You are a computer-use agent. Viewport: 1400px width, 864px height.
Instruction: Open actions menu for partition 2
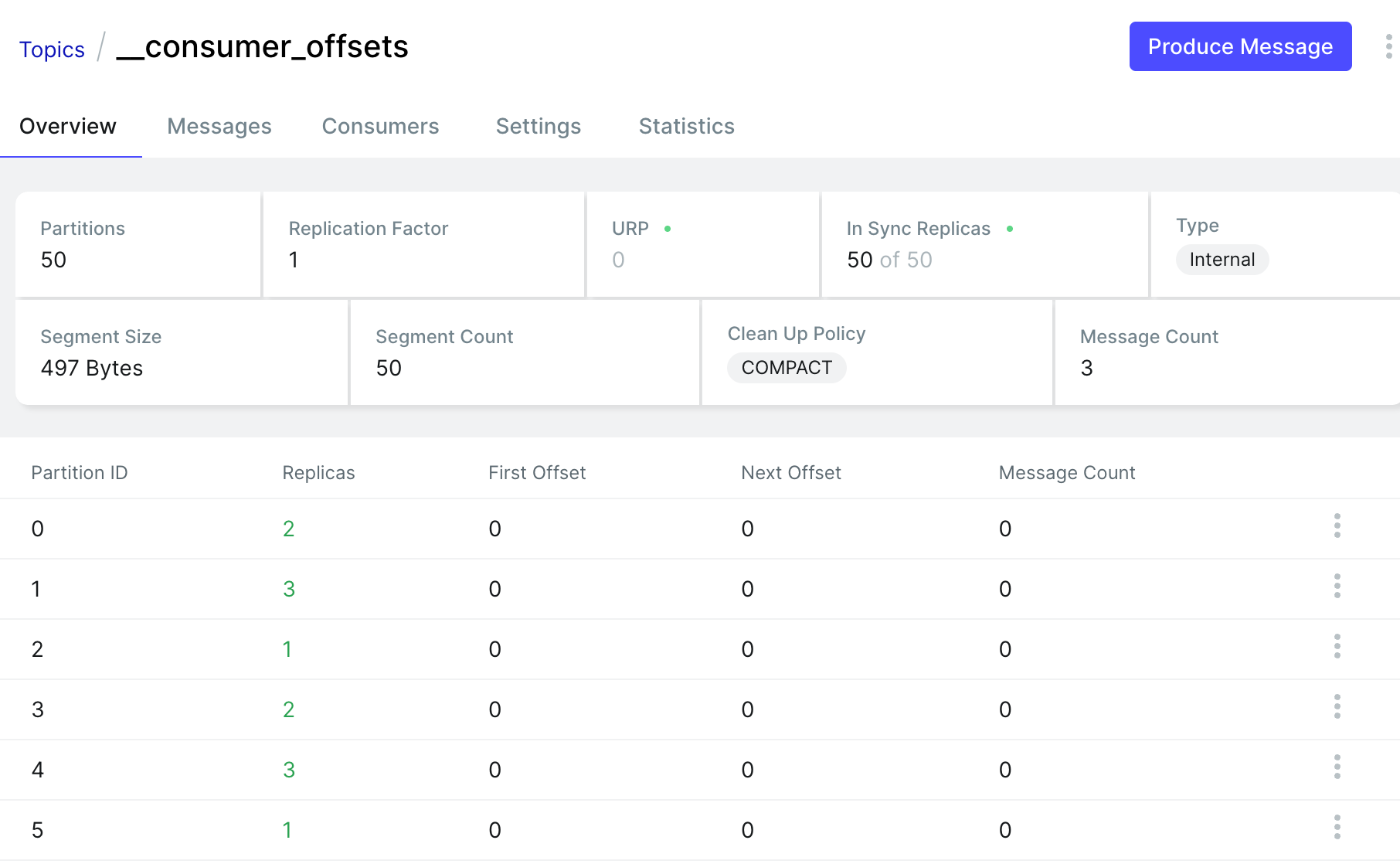click(x=1337, y=647)
